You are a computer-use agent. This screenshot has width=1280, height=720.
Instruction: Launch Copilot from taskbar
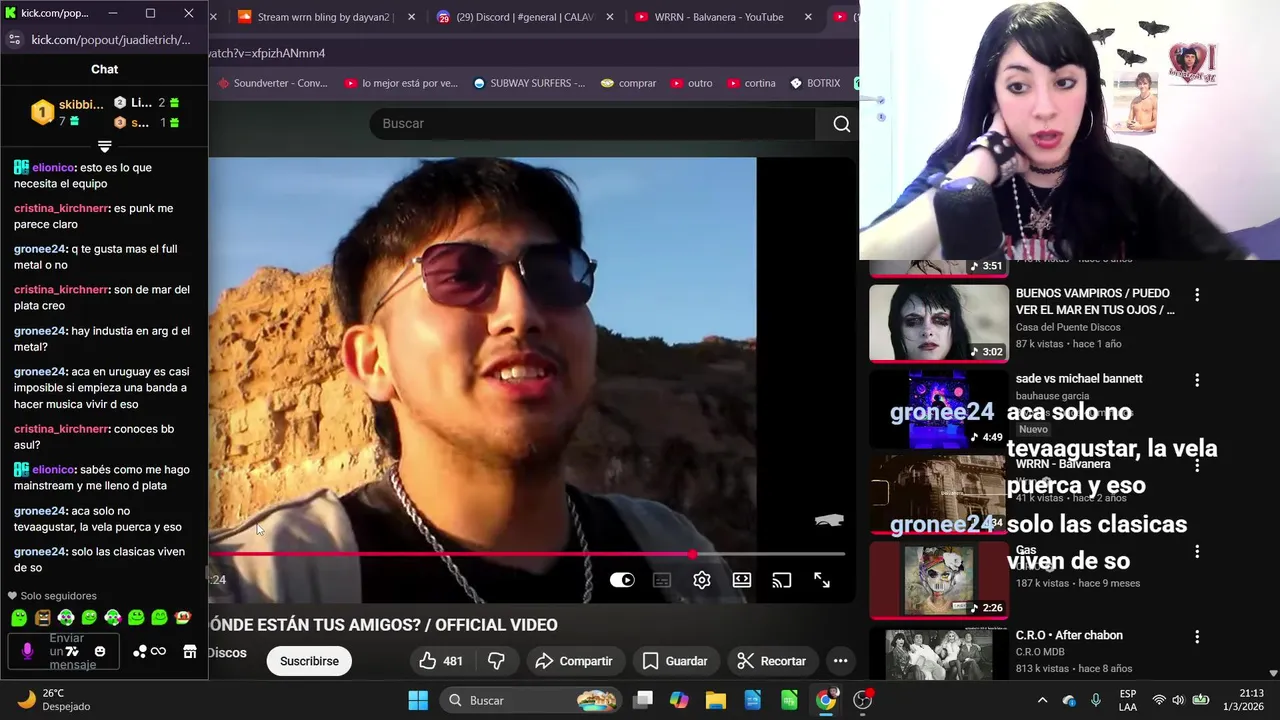679,700
